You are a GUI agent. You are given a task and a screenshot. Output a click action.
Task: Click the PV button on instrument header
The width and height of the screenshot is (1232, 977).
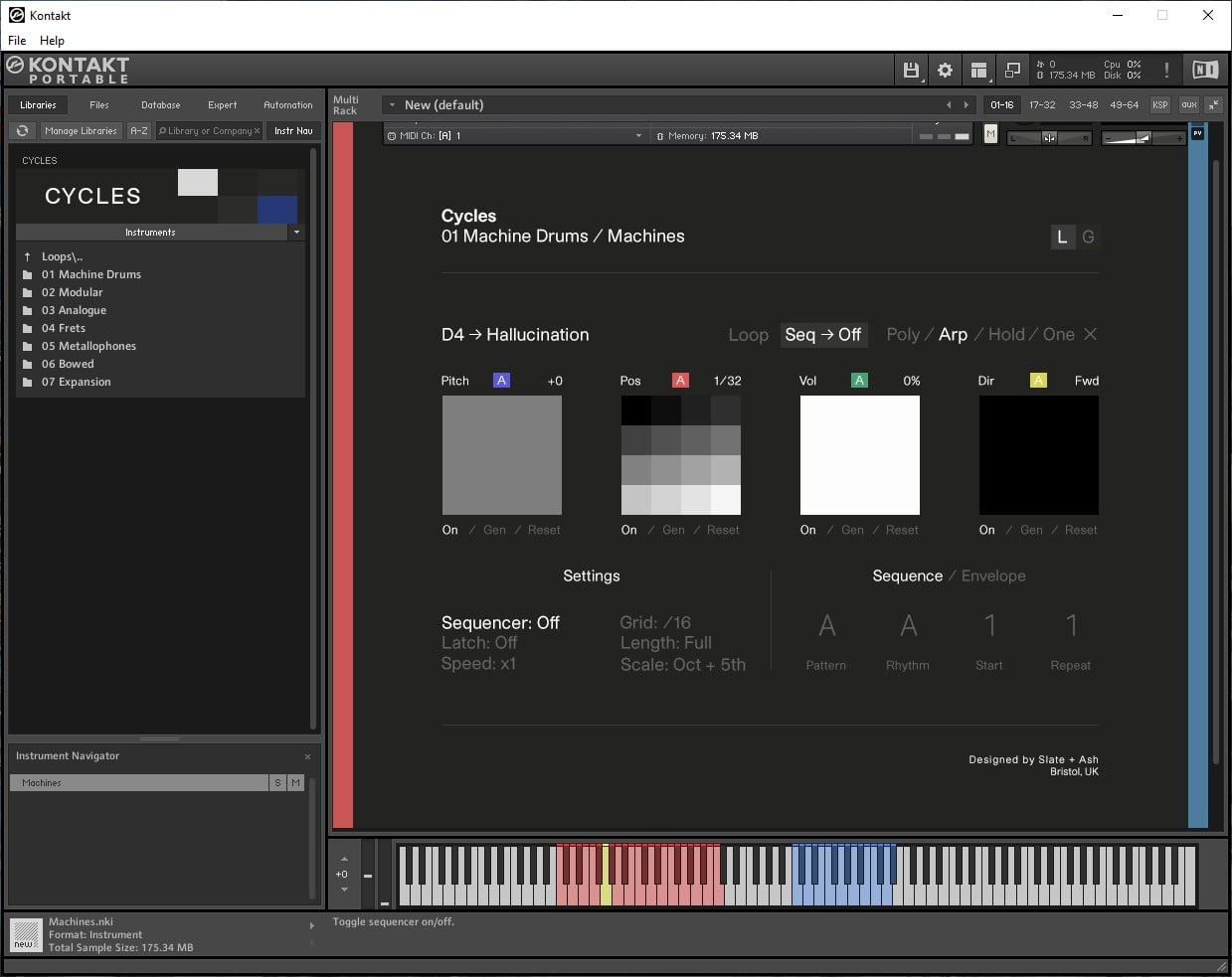click(x=1197, y=132)
